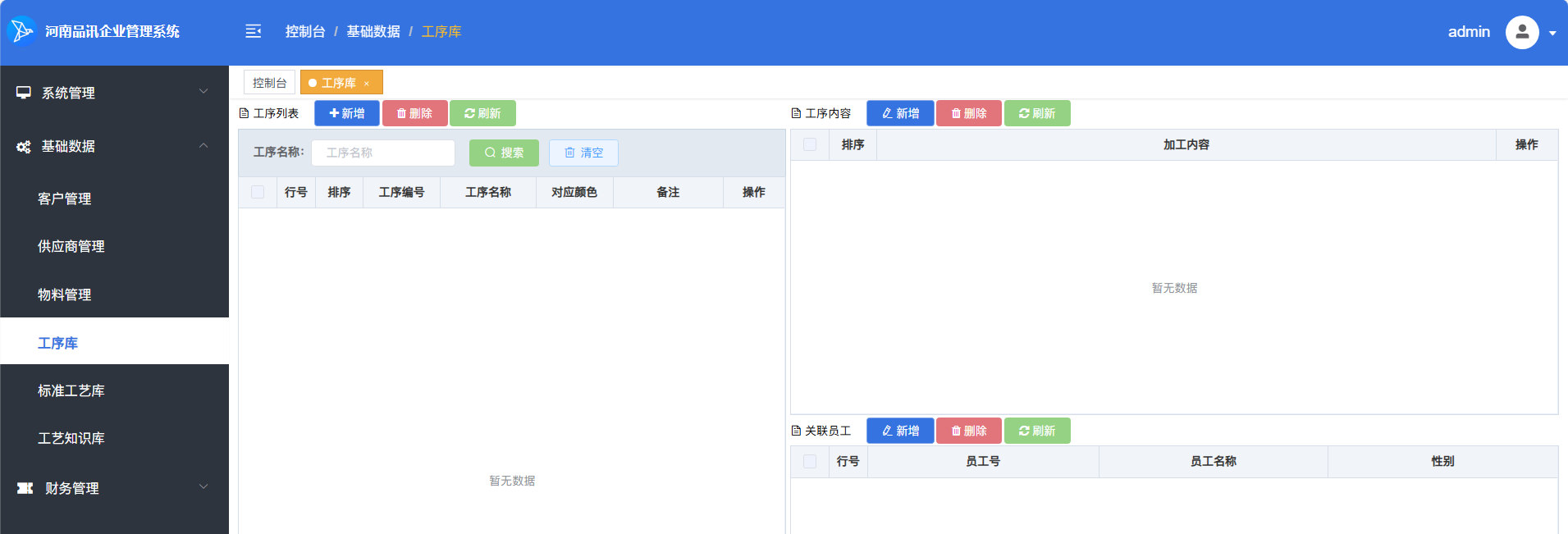Click 刷新 in the 工序内容 toolbar

1037,113
